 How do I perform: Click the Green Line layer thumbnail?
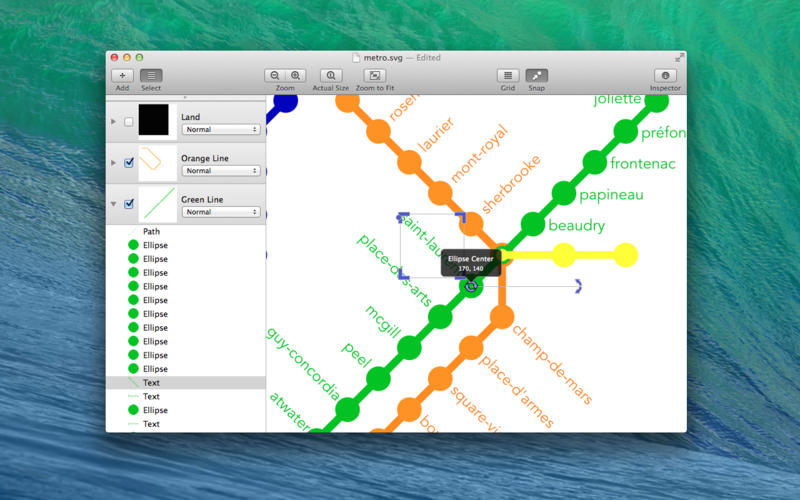[157, 204]
